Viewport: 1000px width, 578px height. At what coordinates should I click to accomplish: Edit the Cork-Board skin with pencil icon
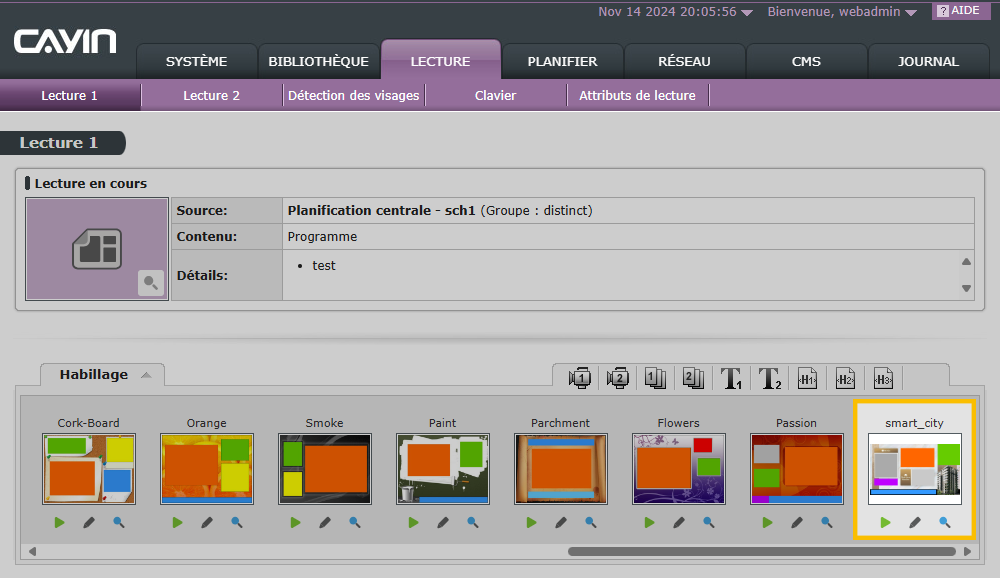(89, 522)
